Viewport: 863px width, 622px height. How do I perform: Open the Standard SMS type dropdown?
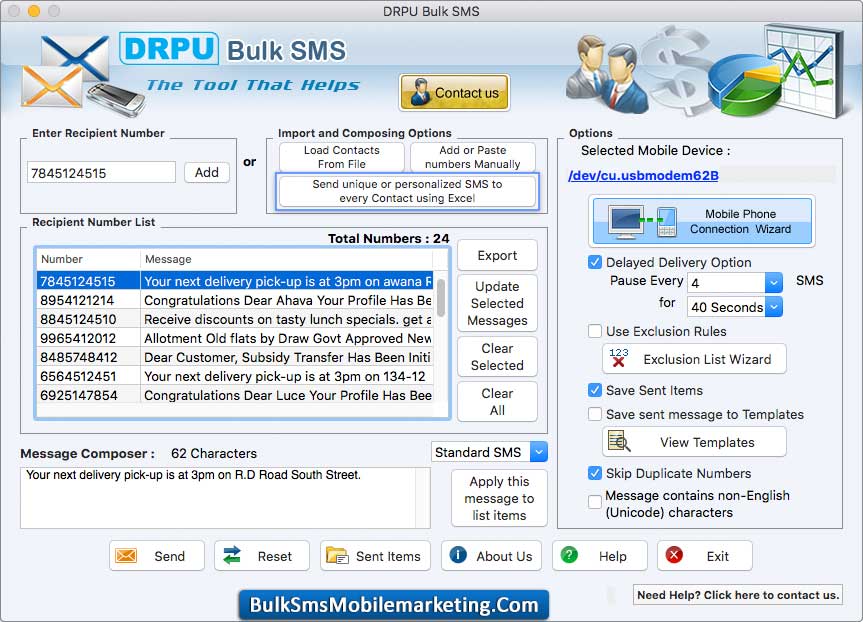pyautogui.click(x=539, y=452)
